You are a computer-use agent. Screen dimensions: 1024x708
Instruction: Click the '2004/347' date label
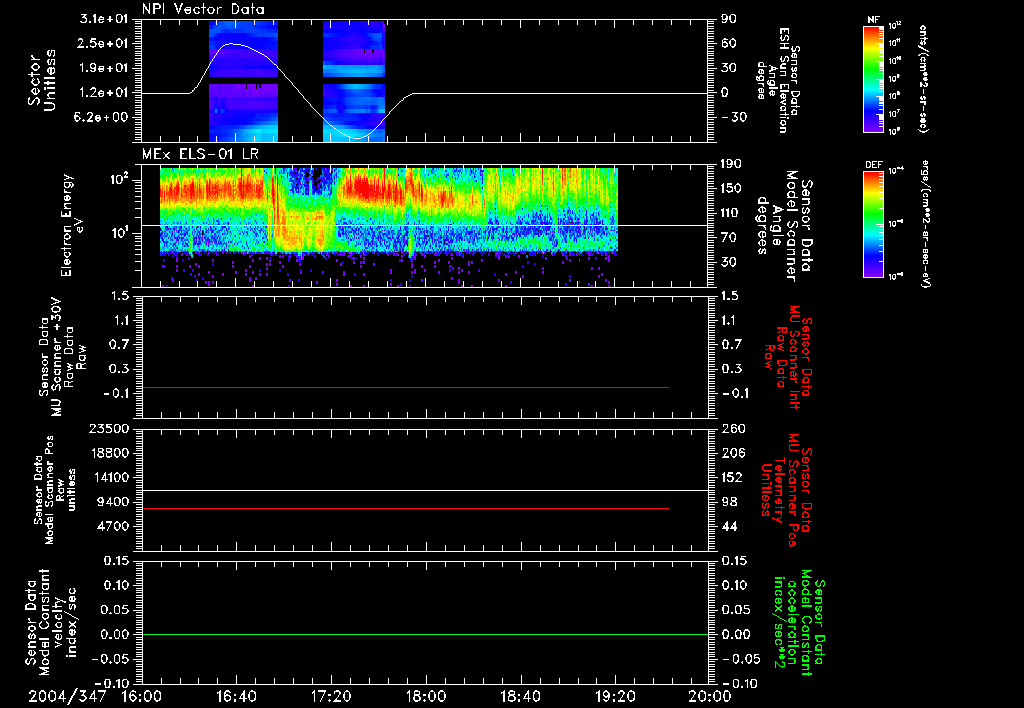point(67,696)
